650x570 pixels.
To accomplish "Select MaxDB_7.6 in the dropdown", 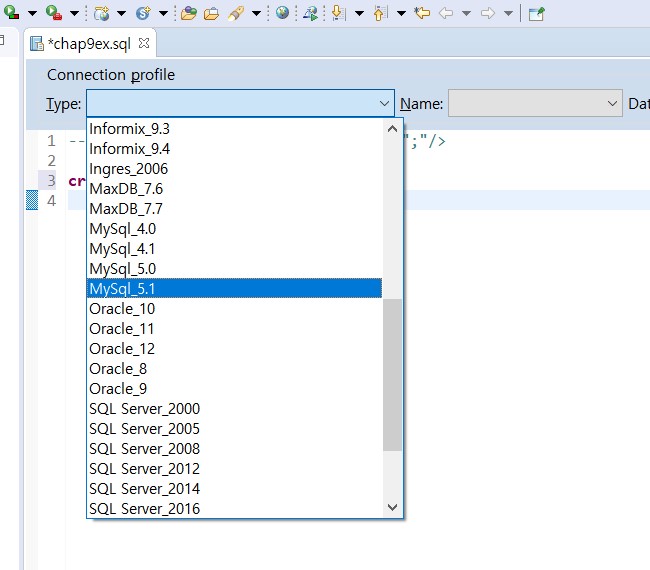I will [234, 189].
